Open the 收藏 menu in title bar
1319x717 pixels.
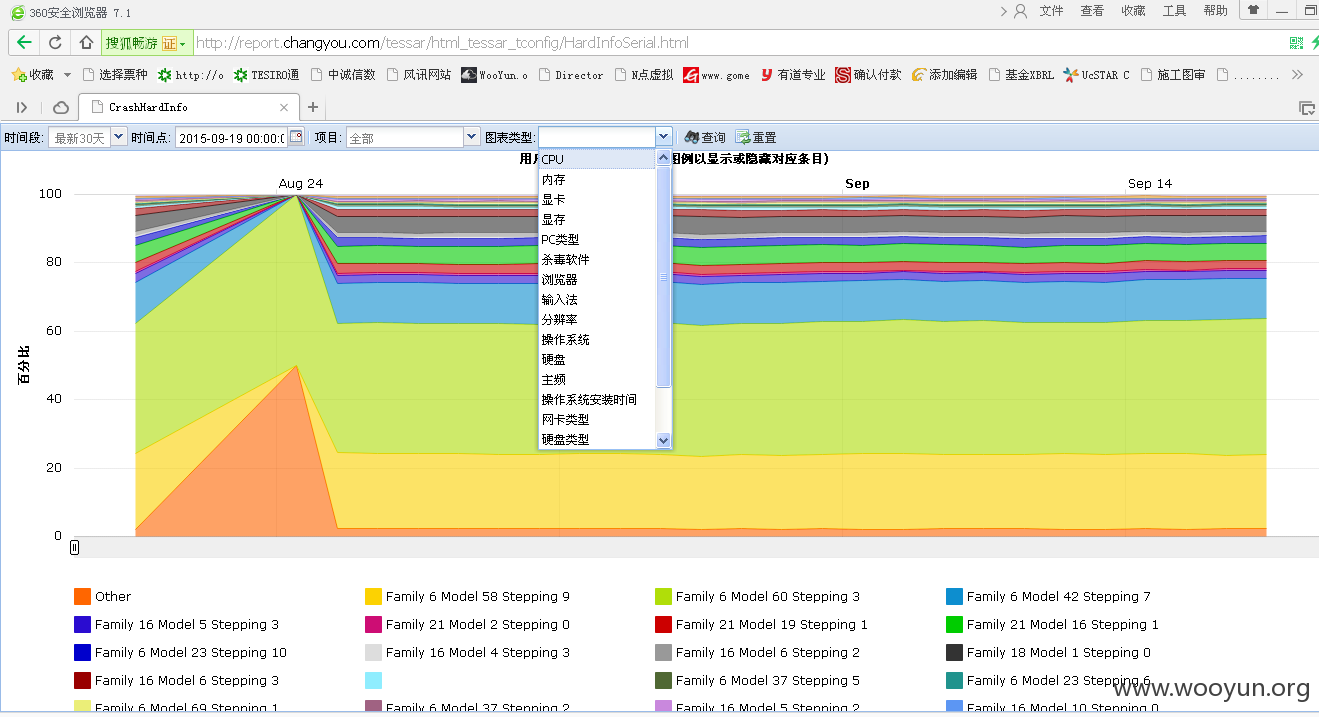pyautogui.click(x=1133, y=11)
